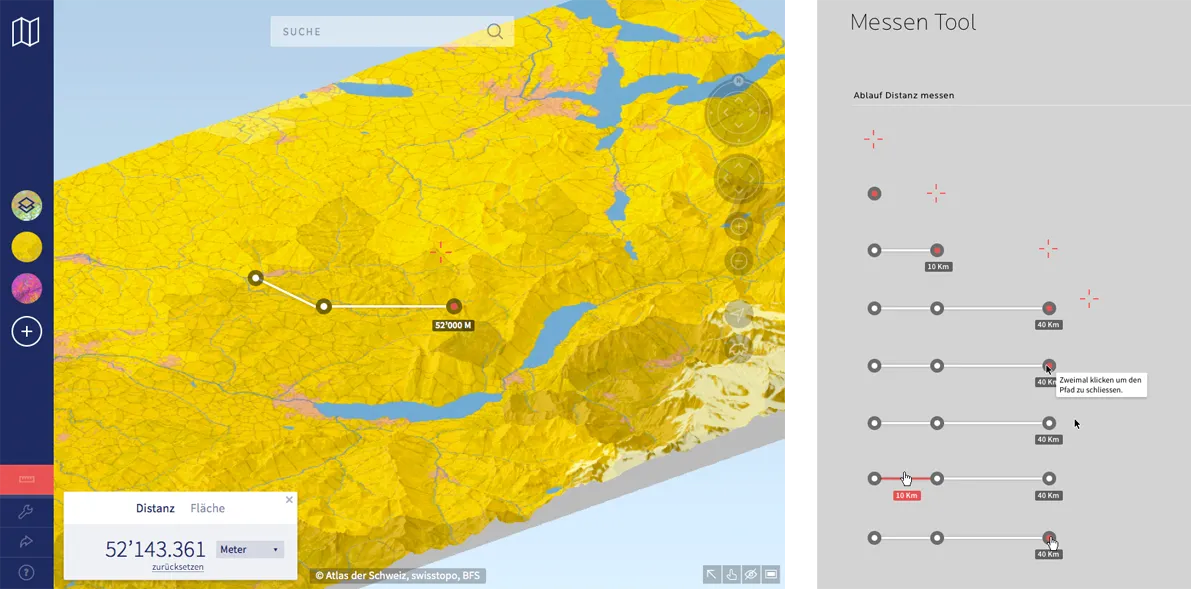Activate the arrow pointer mode bottom right
The width and height of the screenshot is (1191, 589).
click(712, 574)
